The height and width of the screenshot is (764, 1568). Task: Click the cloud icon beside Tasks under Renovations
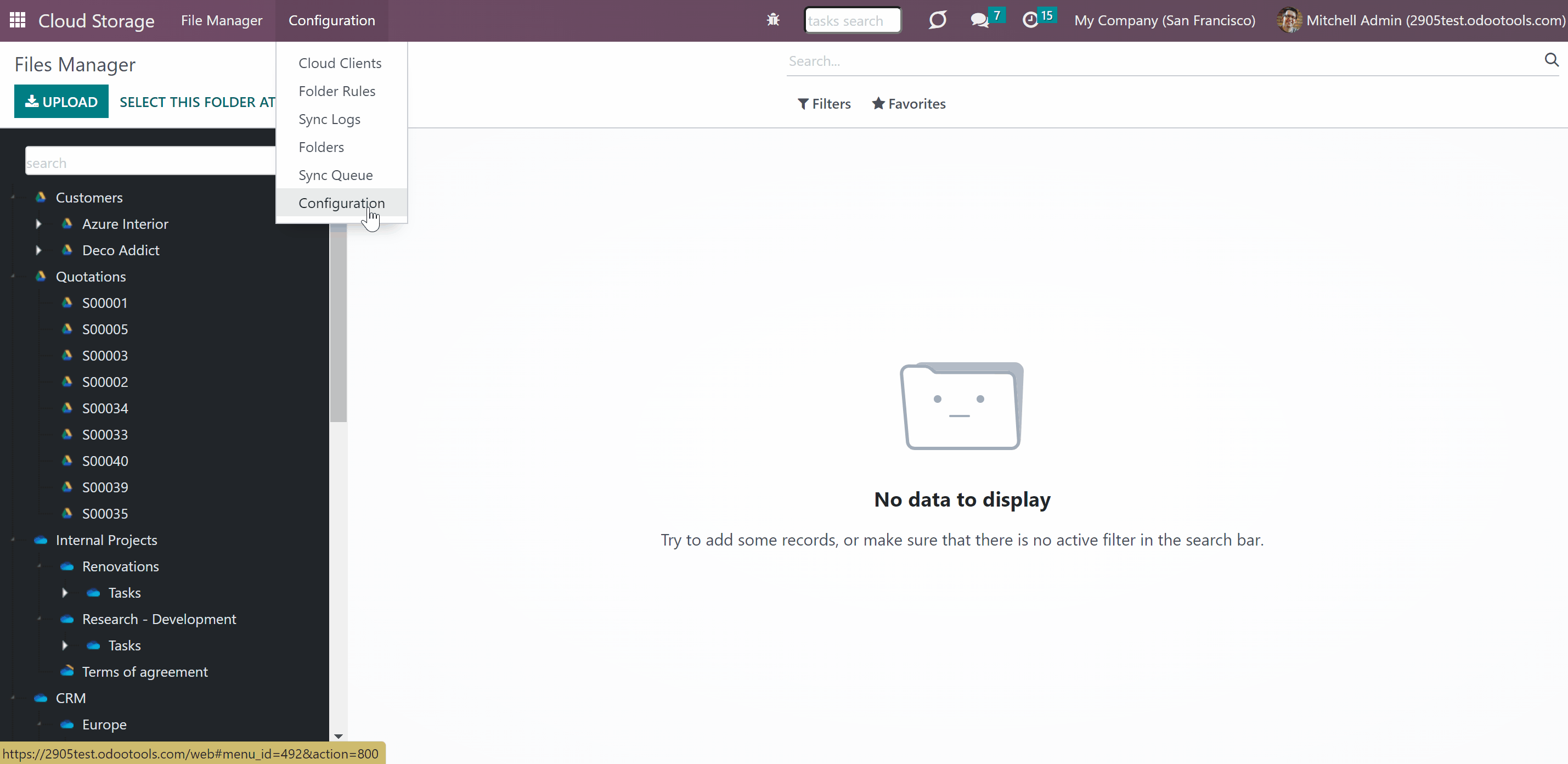(x=93, y=592)
